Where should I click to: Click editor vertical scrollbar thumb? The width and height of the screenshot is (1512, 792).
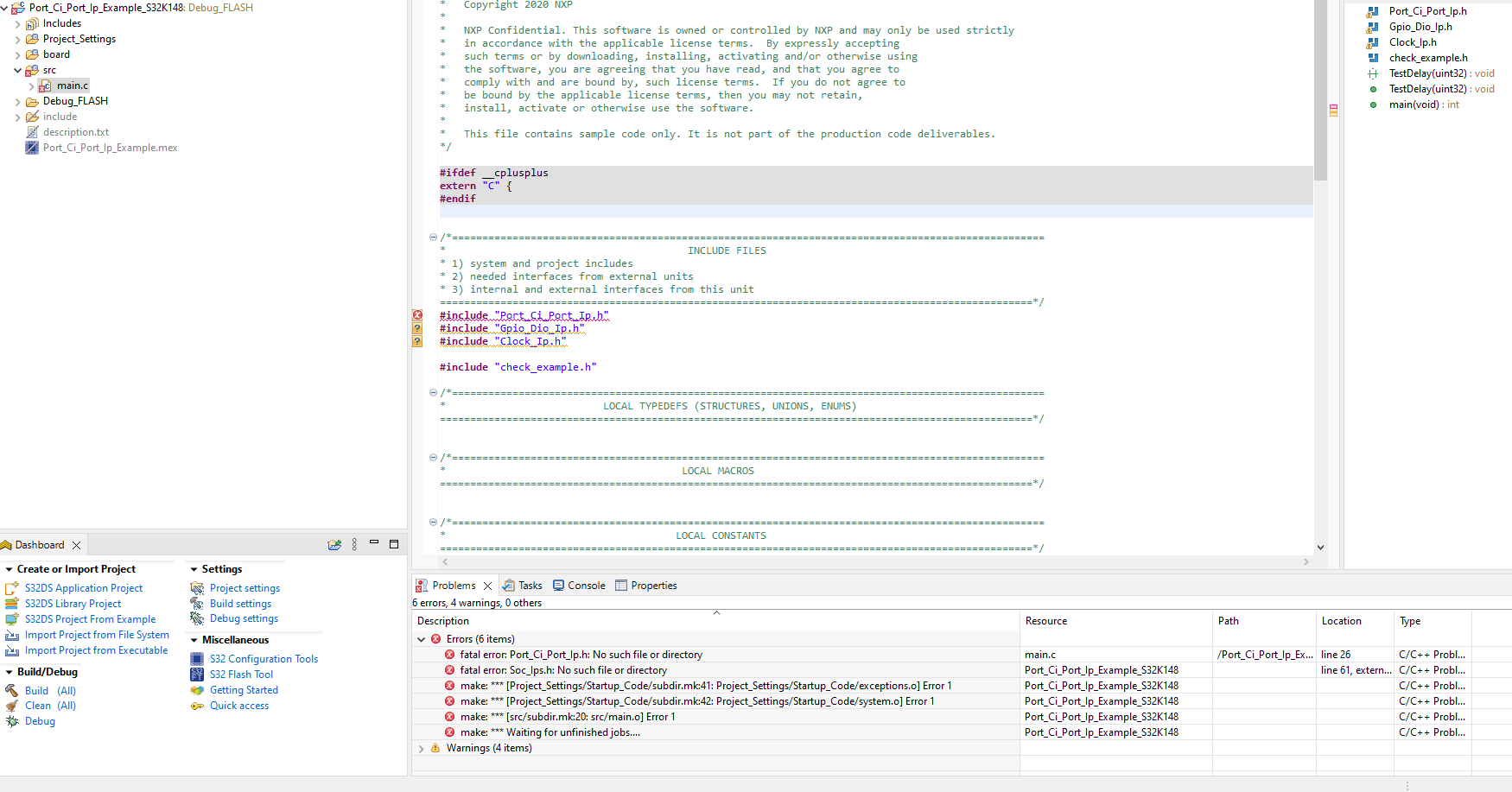coord(1320,90)
